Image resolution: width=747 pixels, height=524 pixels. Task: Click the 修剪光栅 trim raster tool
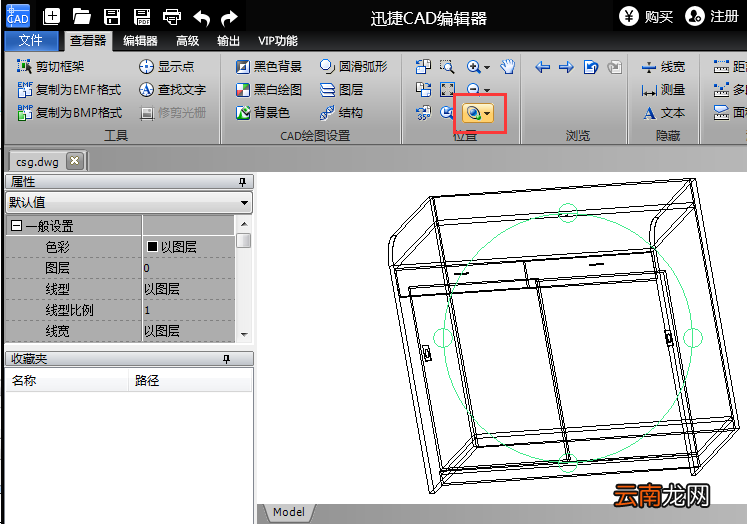[x=172, y=112]
